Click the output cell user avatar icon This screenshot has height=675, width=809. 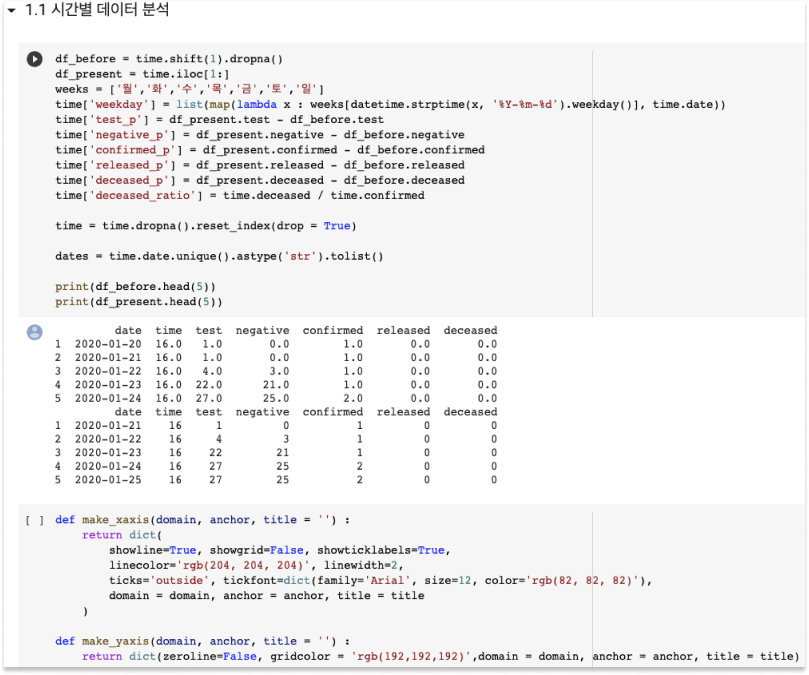point(35,332)
